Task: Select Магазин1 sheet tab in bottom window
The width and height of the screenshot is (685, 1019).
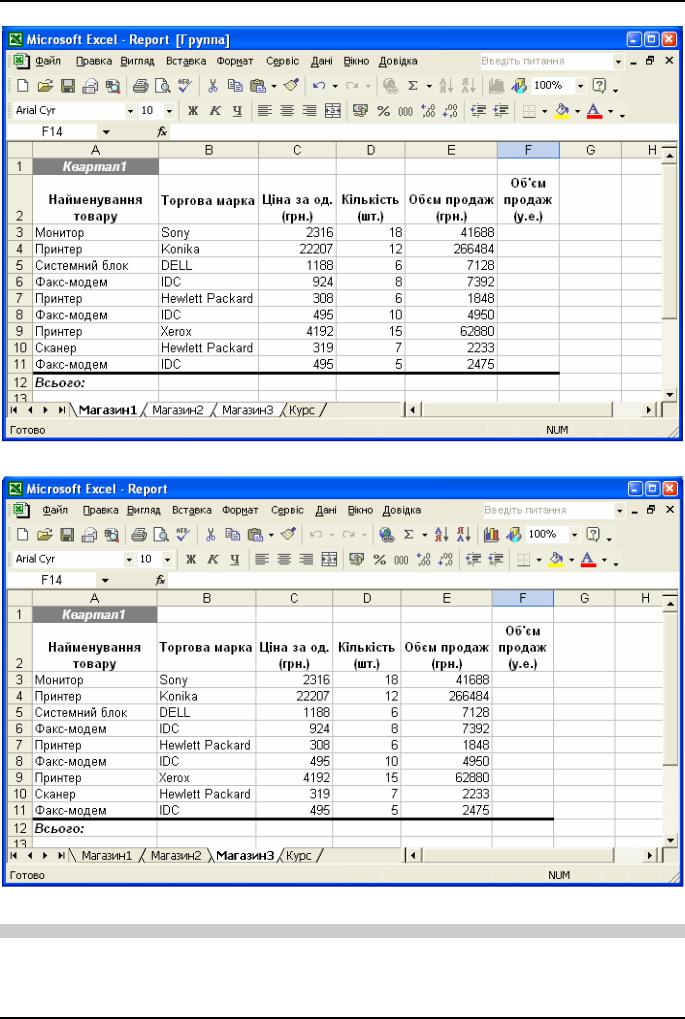Action: (106, 856)
